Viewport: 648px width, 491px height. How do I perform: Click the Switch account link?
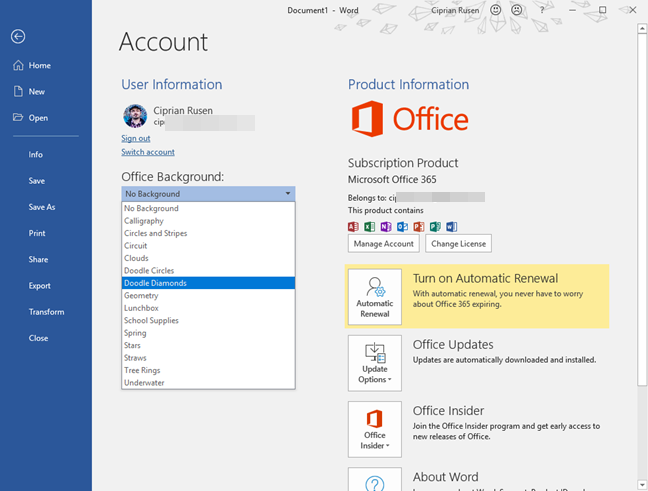[148, 152]
